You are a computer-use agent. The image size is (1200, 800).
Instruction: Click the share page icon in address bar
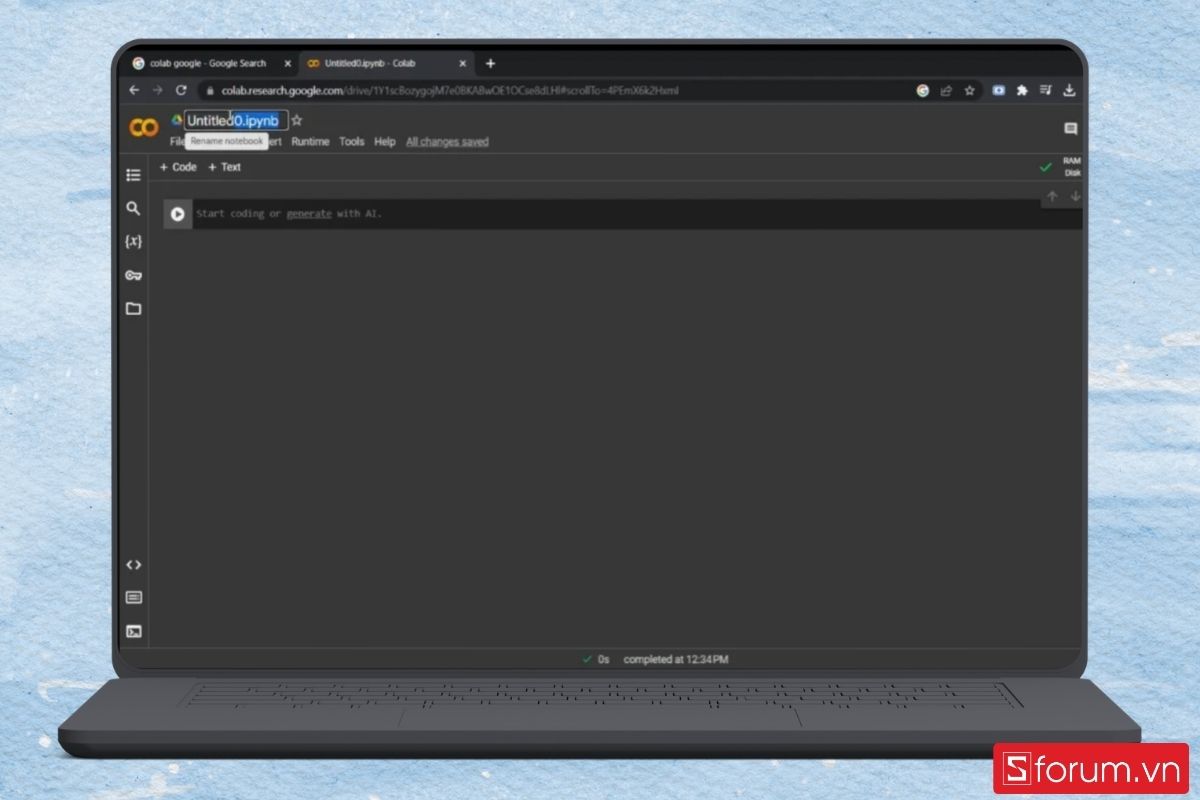pos(946,90)
